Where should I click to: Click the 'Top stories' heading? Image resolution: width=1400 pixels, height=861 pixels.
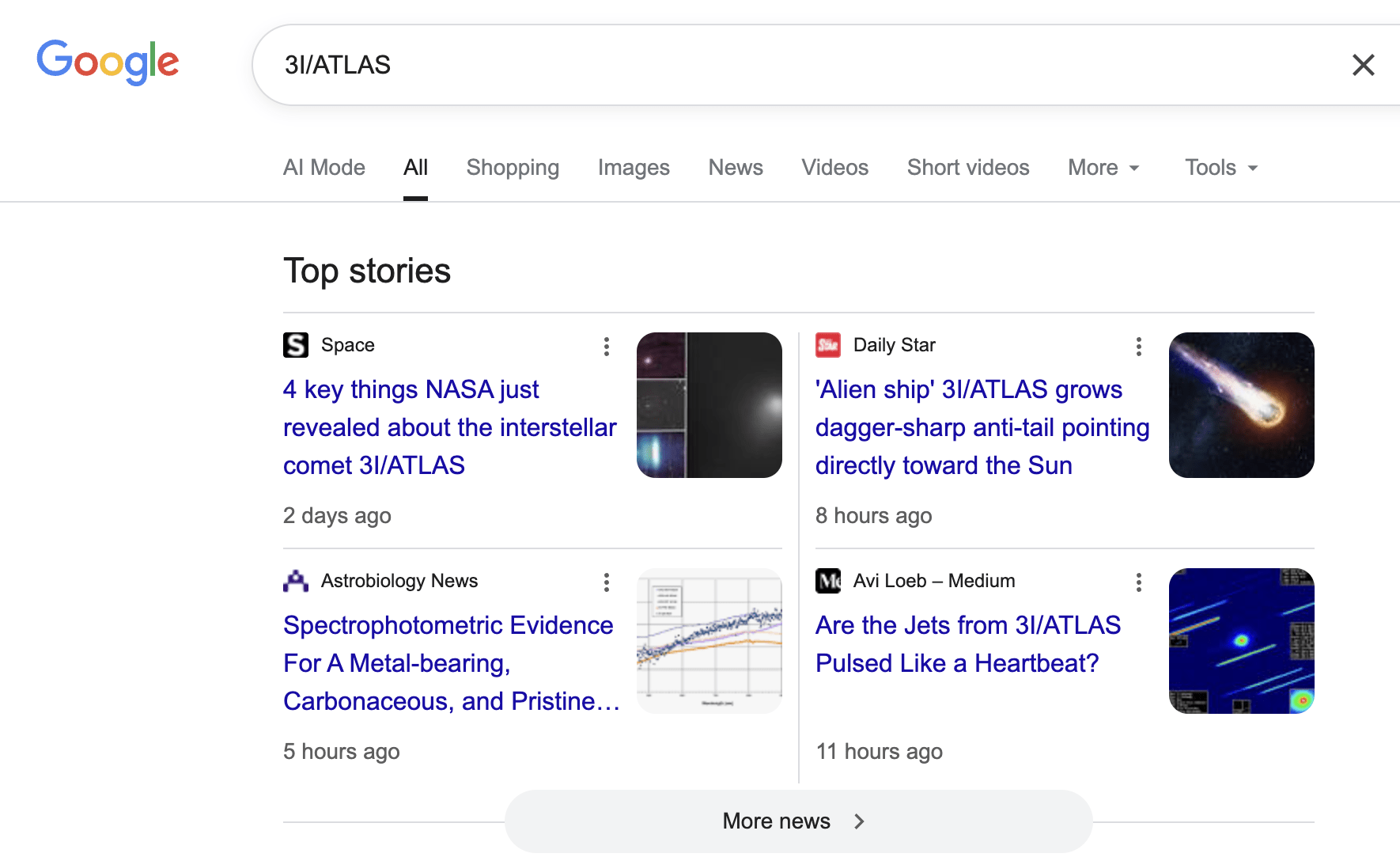click(x=367, y=271)
